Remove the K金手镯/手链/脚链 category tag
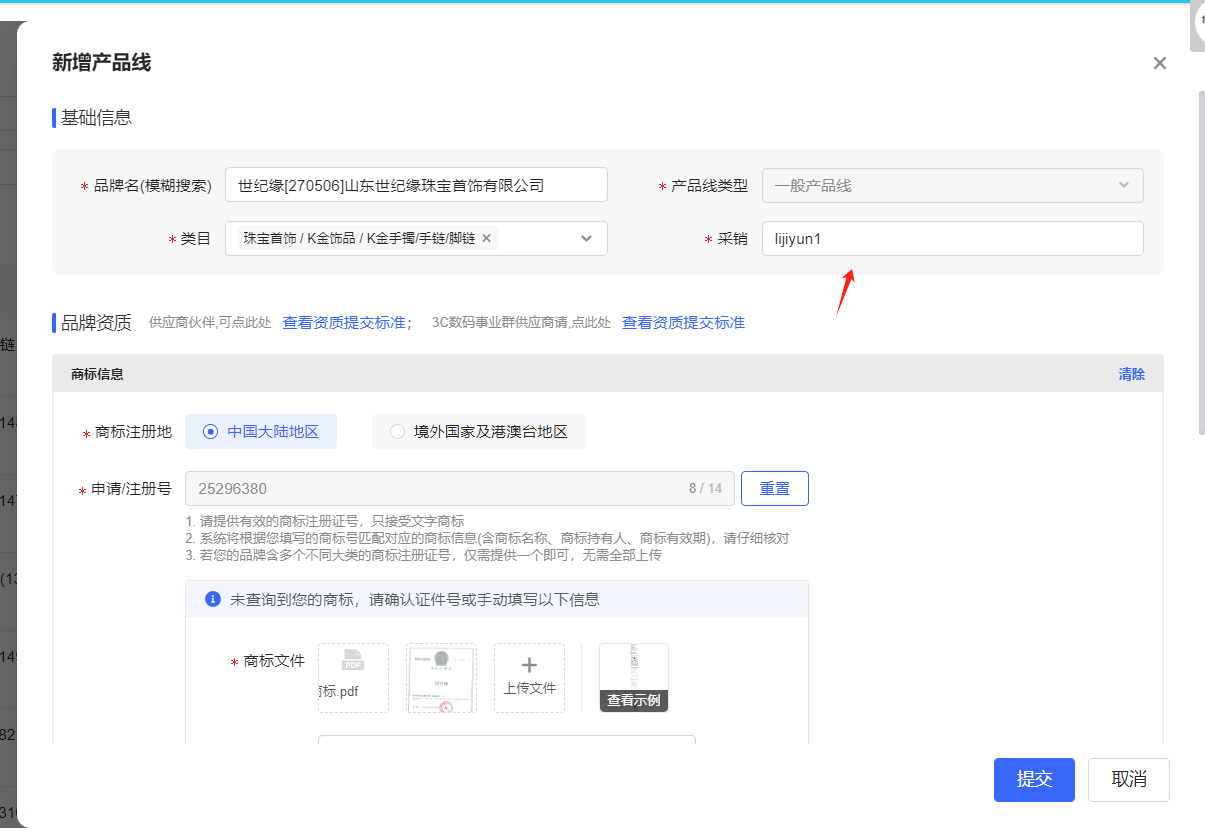Viewport: 1205px width, 834px height. tap(486, 238)
